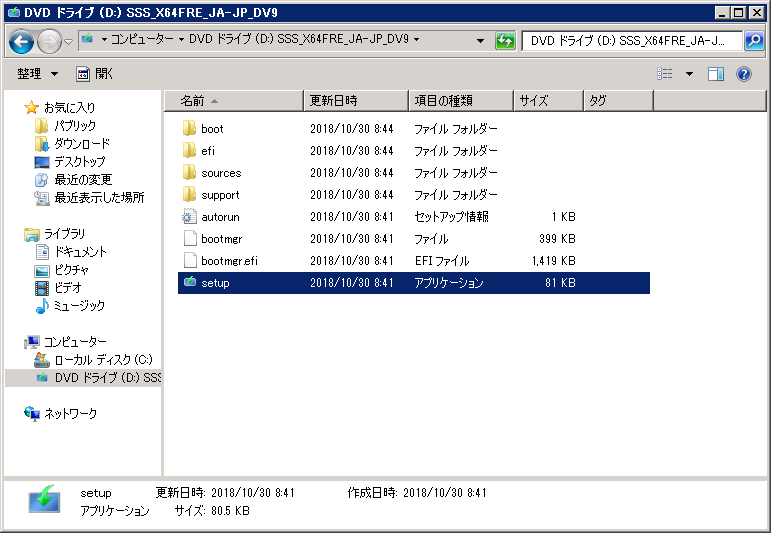Open Help with the question mark icon

(x=743, y=74)
